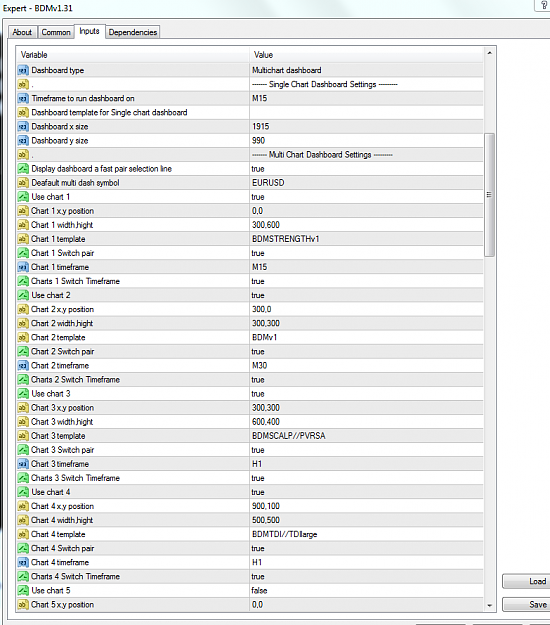Screen dimensions: 550x625
Task: Click the boolean icon beside Display dashboard a fast pair selection line
Action: coord(23,169)
